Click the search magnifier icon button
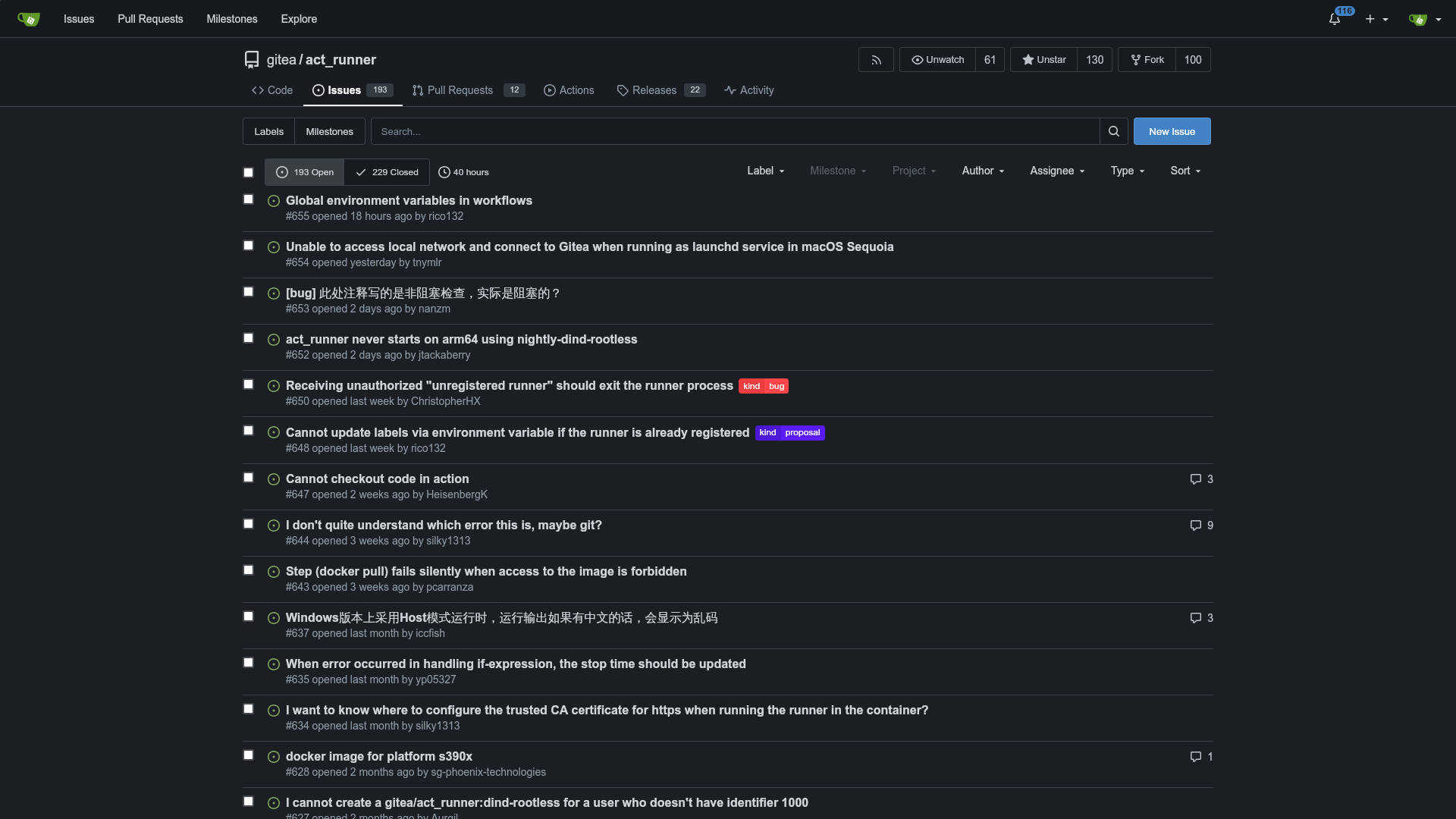This screenshot has height=819, width=1456. tap(1113, 131)
